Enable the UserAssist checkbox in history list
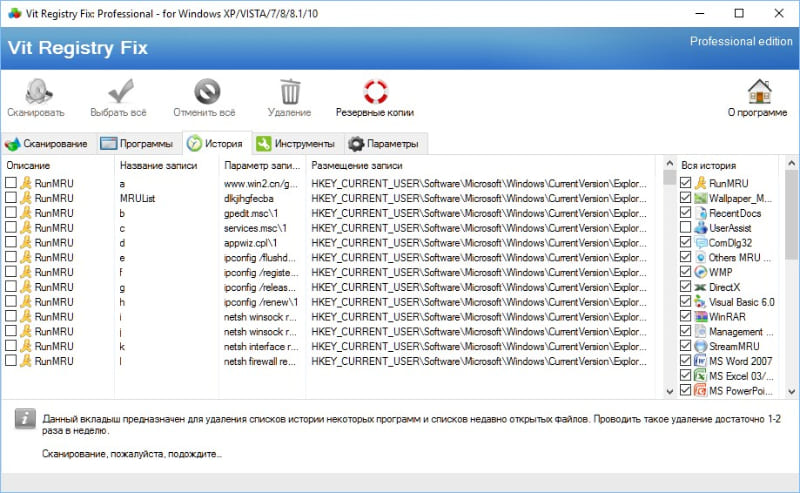800x493 pixels. (686, 227)
